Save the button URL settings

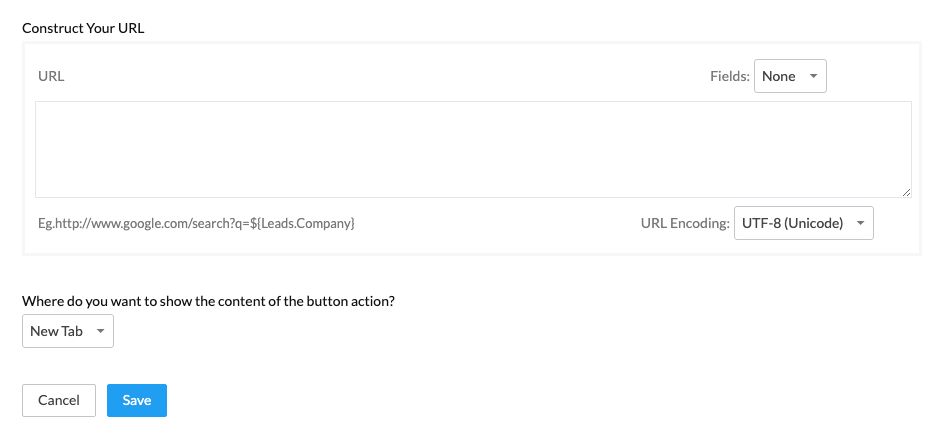click(x=137, y=400)
